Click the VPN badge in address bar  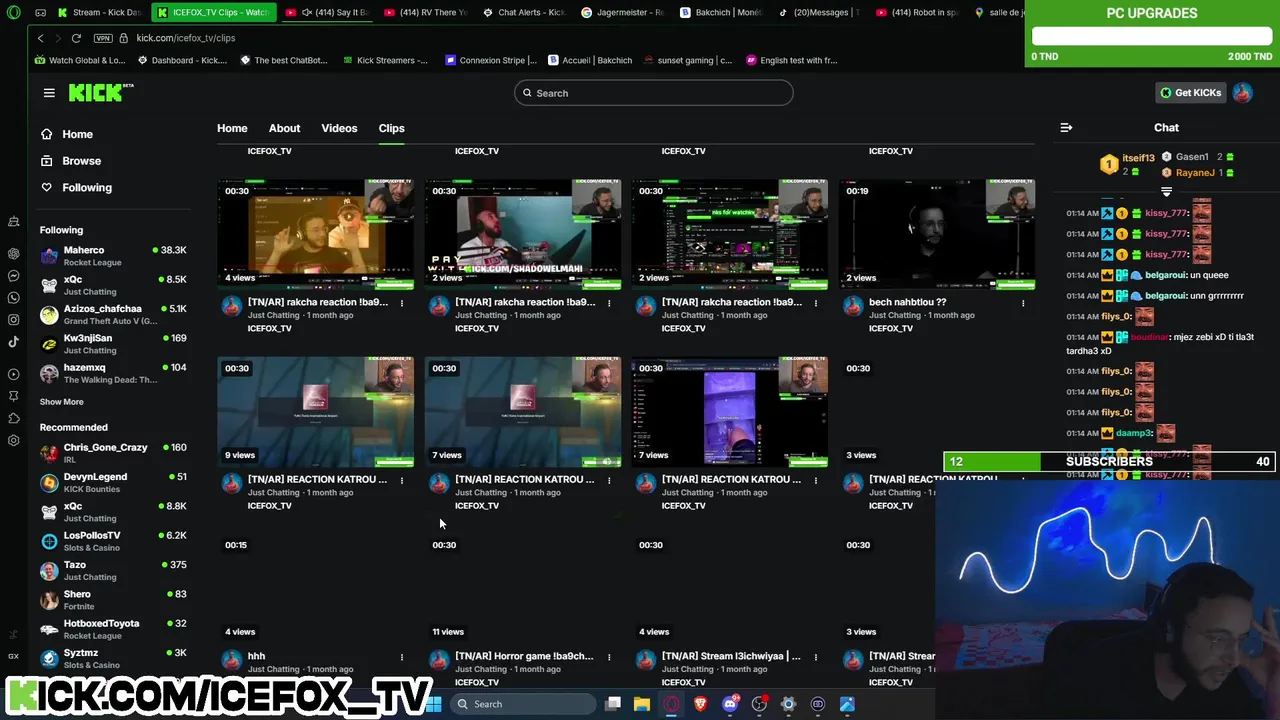[x=103, y=38]
